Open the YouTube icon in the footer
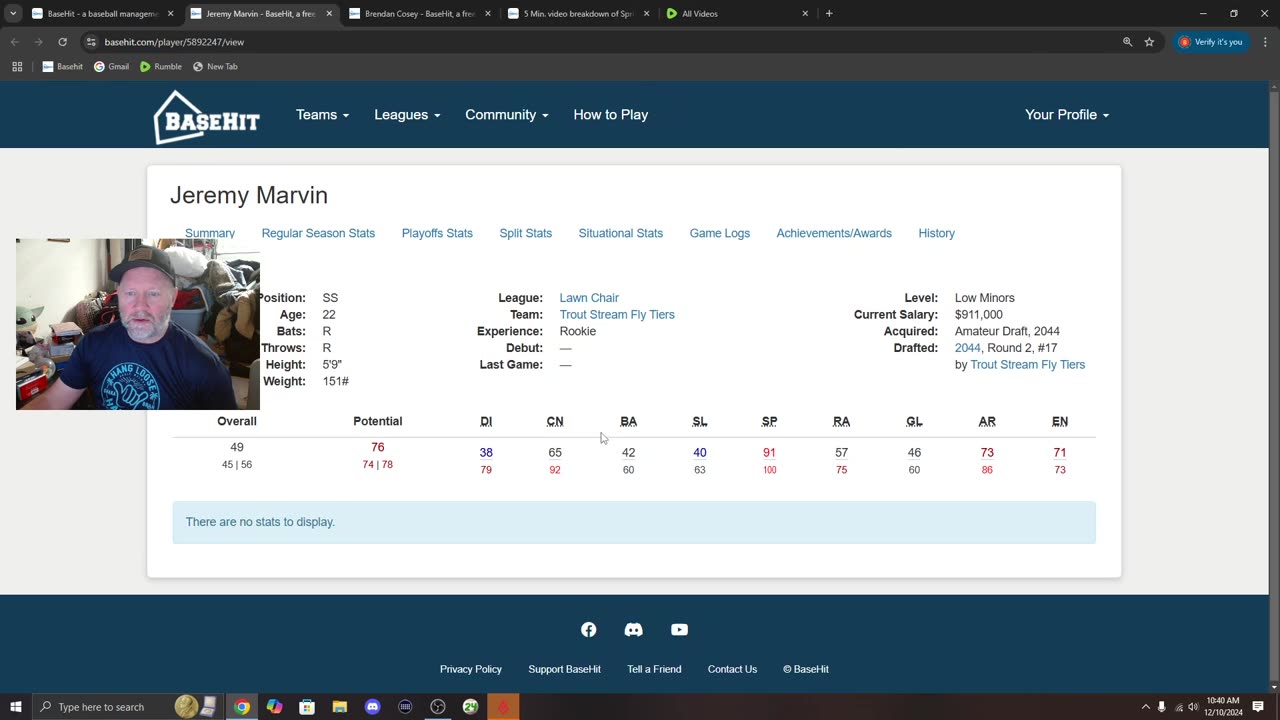This screenshot has height=720, width=1280. pyautogui.click(x=679, y=629)
